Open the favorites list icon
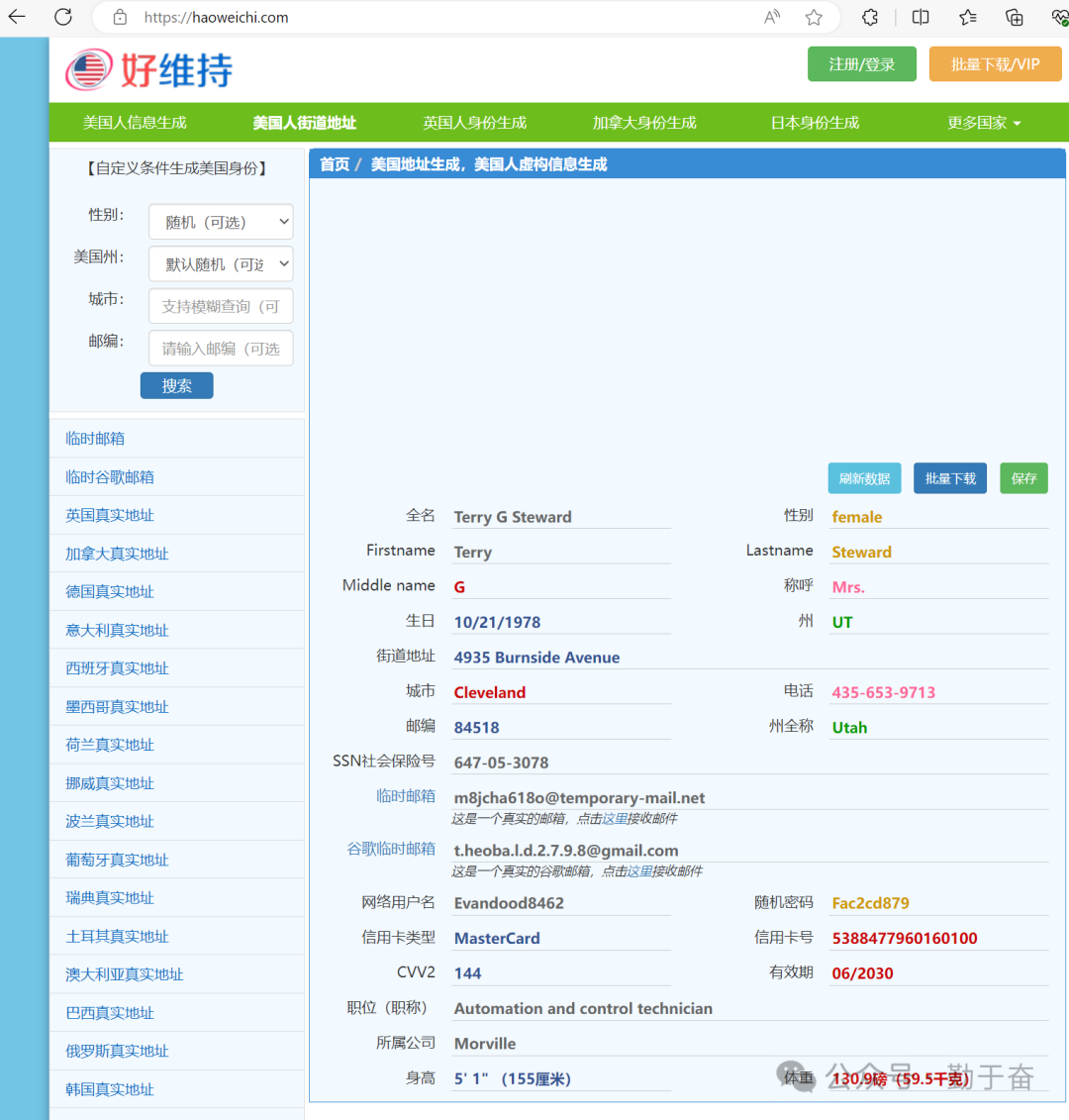Screen dimensions: 1069x1120 [x=968, y=17]
